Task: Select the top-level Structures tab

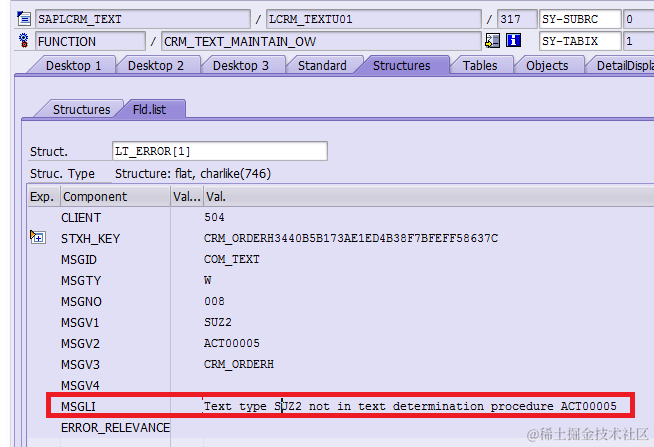Action: pos(401,65)
